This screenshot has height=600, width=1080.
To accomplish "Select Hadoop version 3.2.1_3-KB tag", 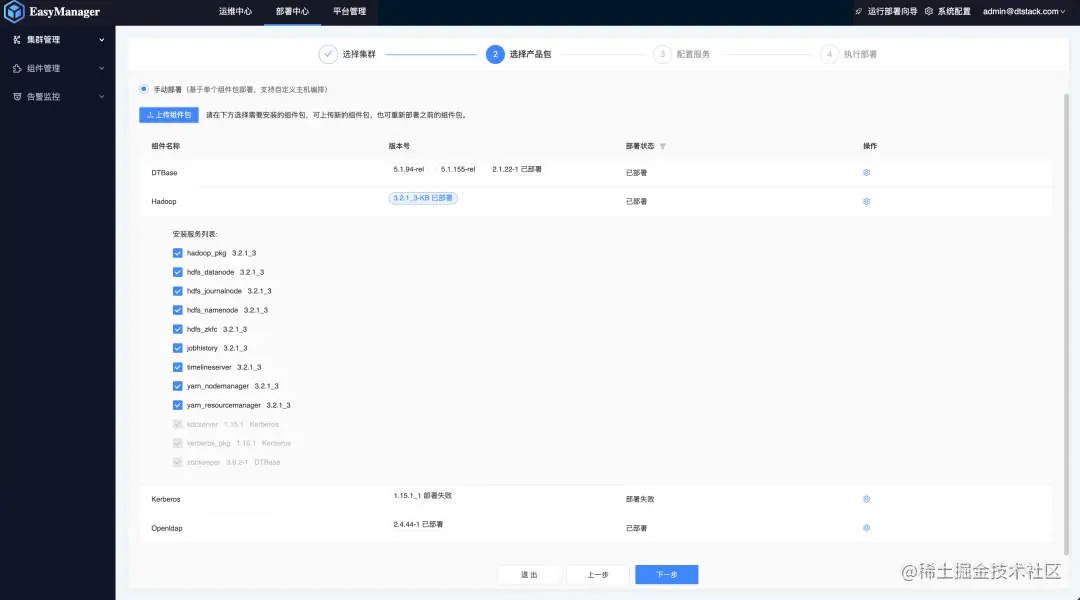I will 423,198.
